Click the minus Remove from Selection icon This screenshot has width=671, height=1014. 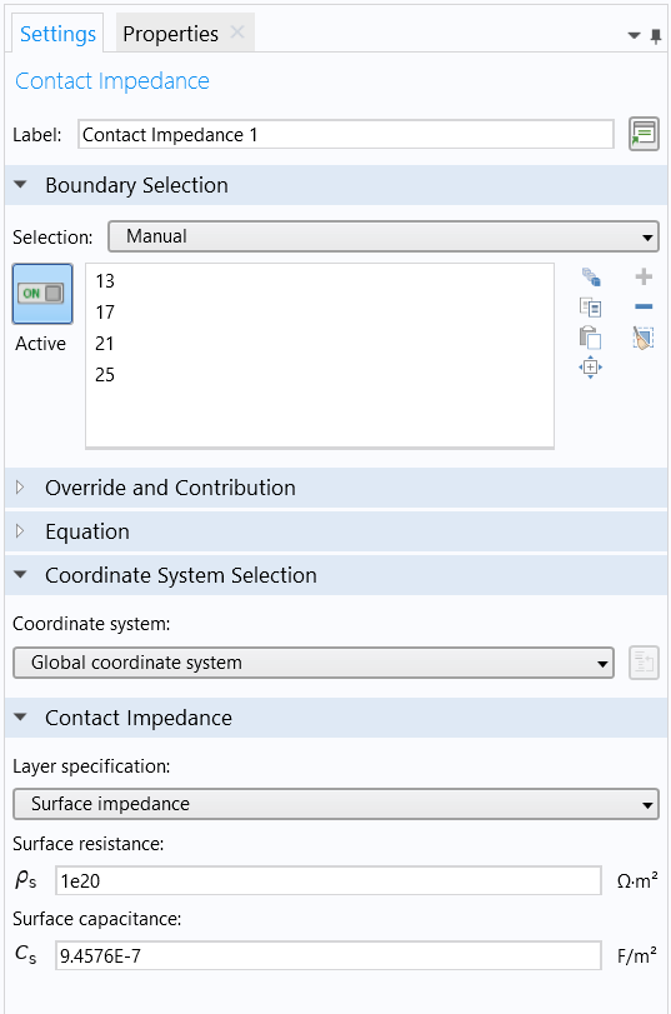(x=644, y=308)
